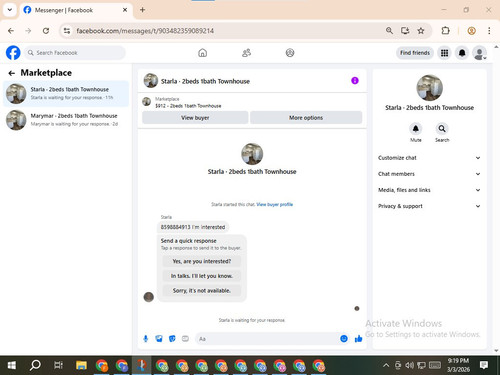Open Task View on taskbar
This screenshot has width=500, height=375.
pyautogui.click(x=58, y=365)
